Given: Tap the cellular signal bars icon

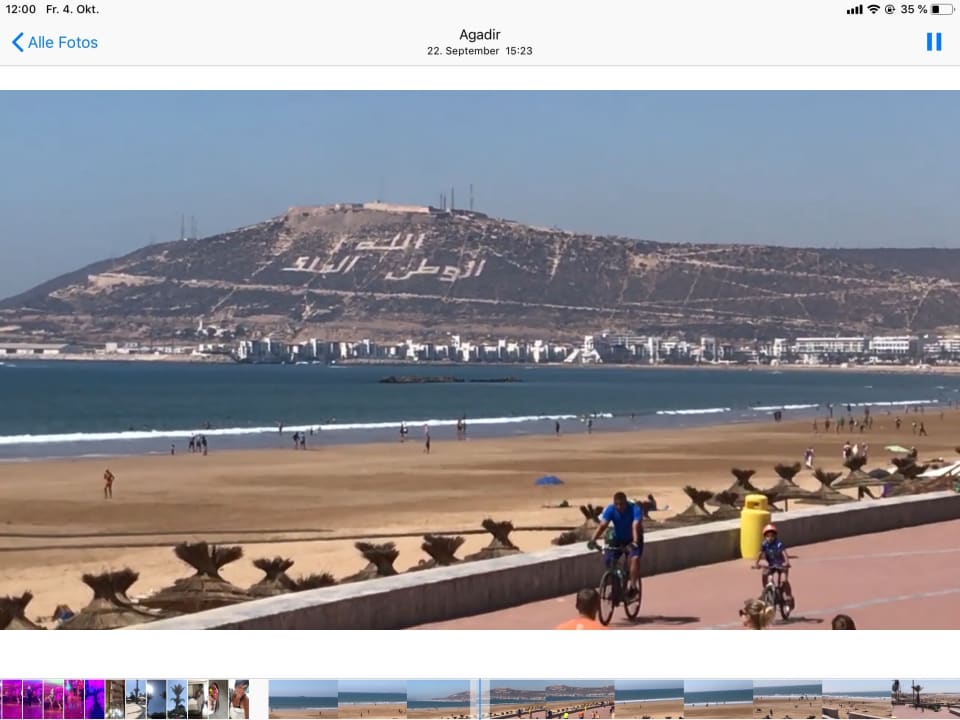Looking at the screenshot, I should pos(853,10).
